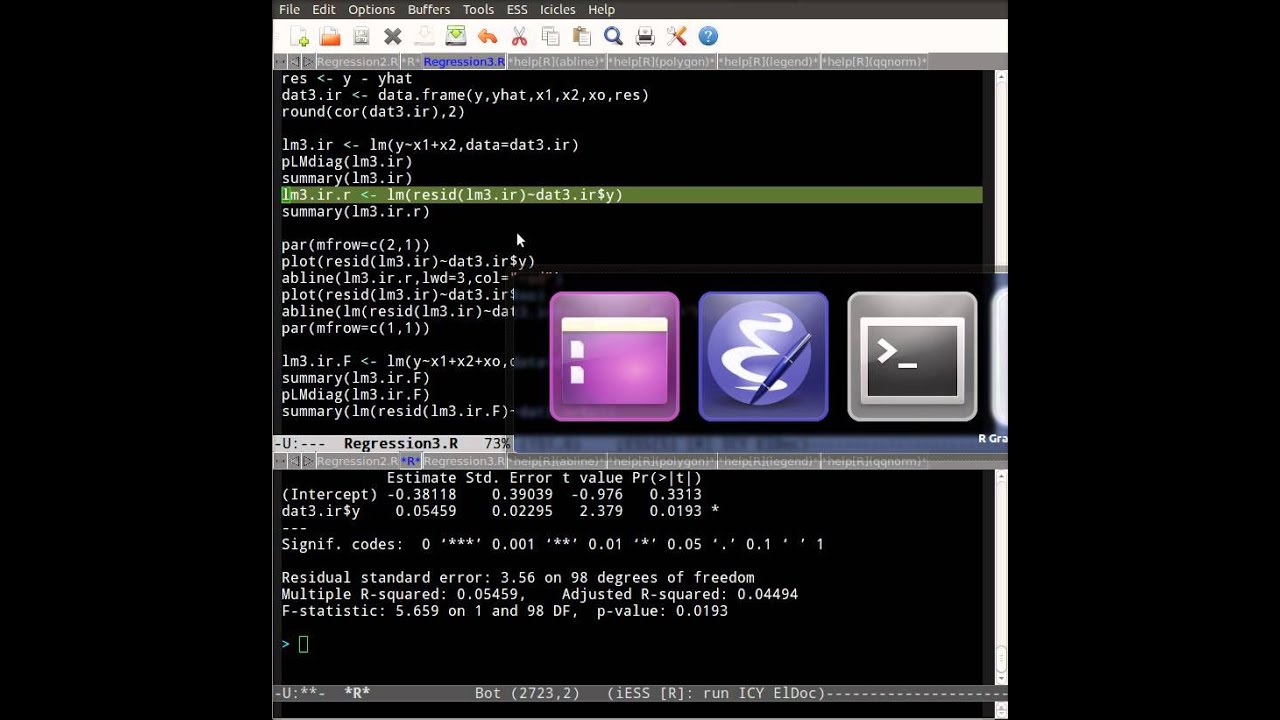Screen dimensions: 1280x720
Task: Click the summary(lm3.ir.r) line in the editor
Action: pyautogui.click(x=356, y=212)
